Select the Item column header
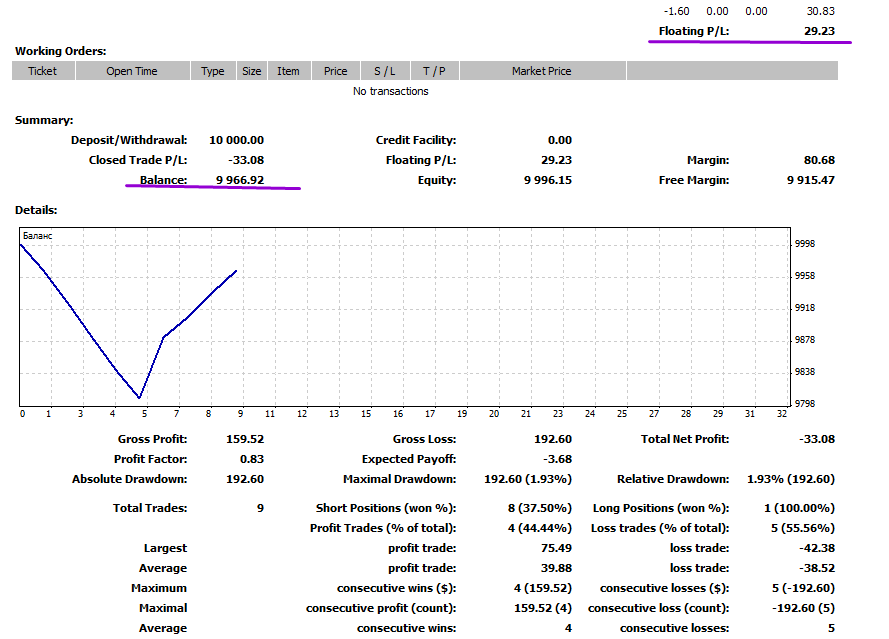 coord(289,71)
